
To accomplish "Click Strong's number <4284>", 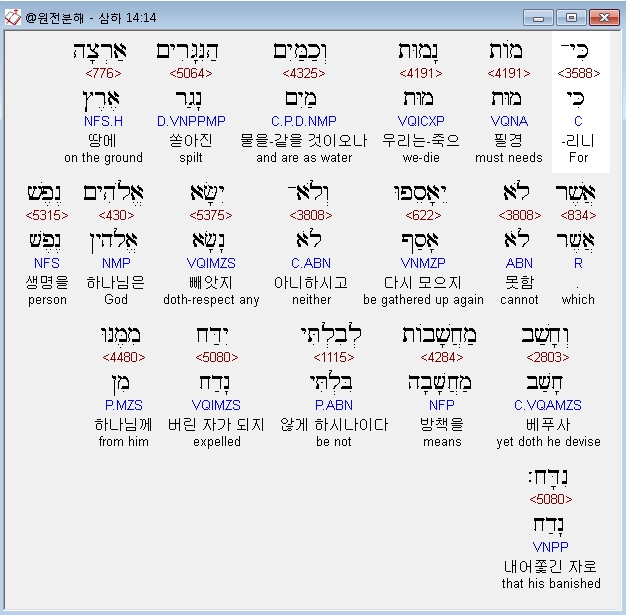I will click(x=442, y=357).
